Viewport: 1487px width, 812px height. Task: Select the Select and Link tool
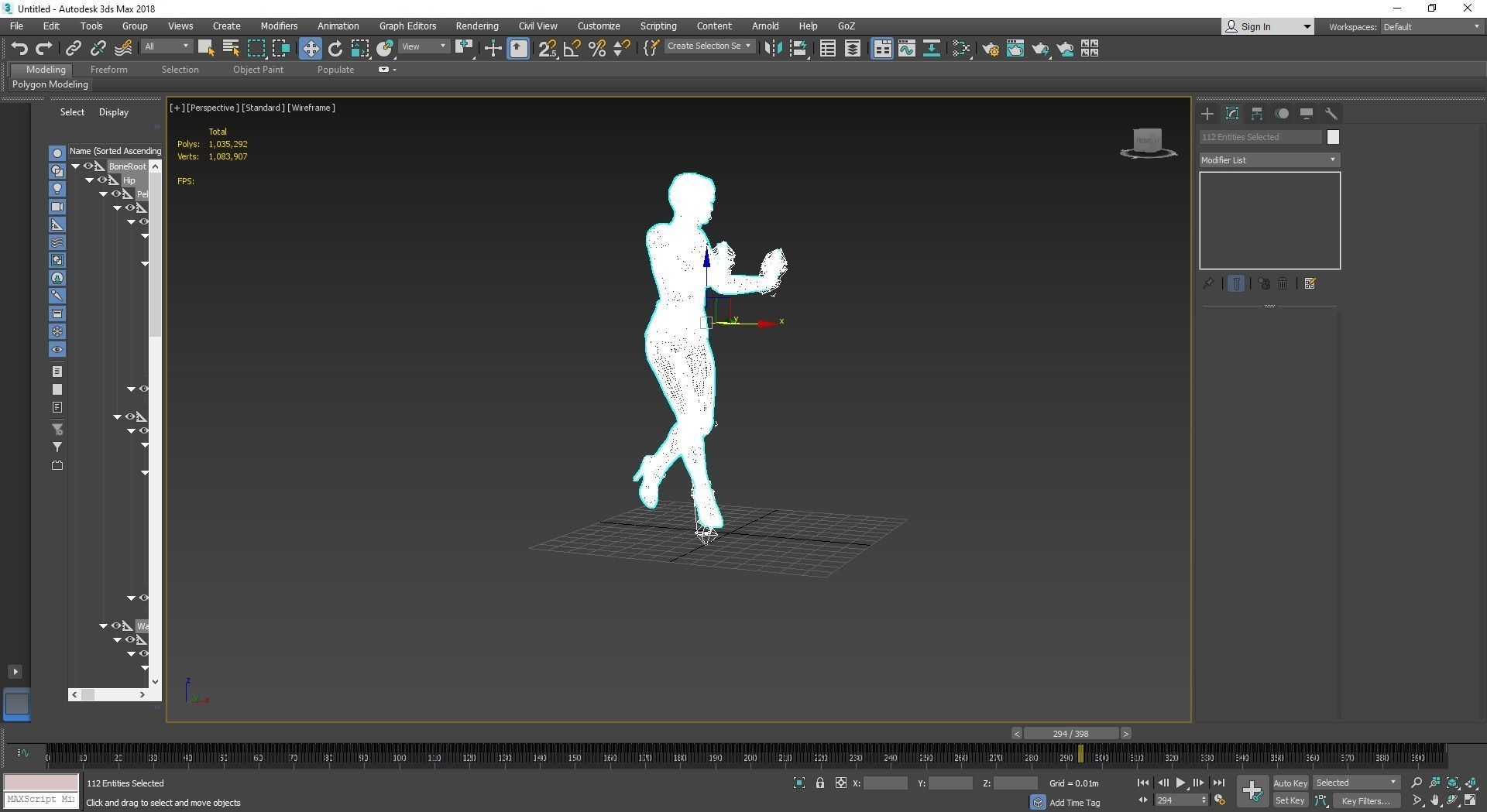pos(73,49)
